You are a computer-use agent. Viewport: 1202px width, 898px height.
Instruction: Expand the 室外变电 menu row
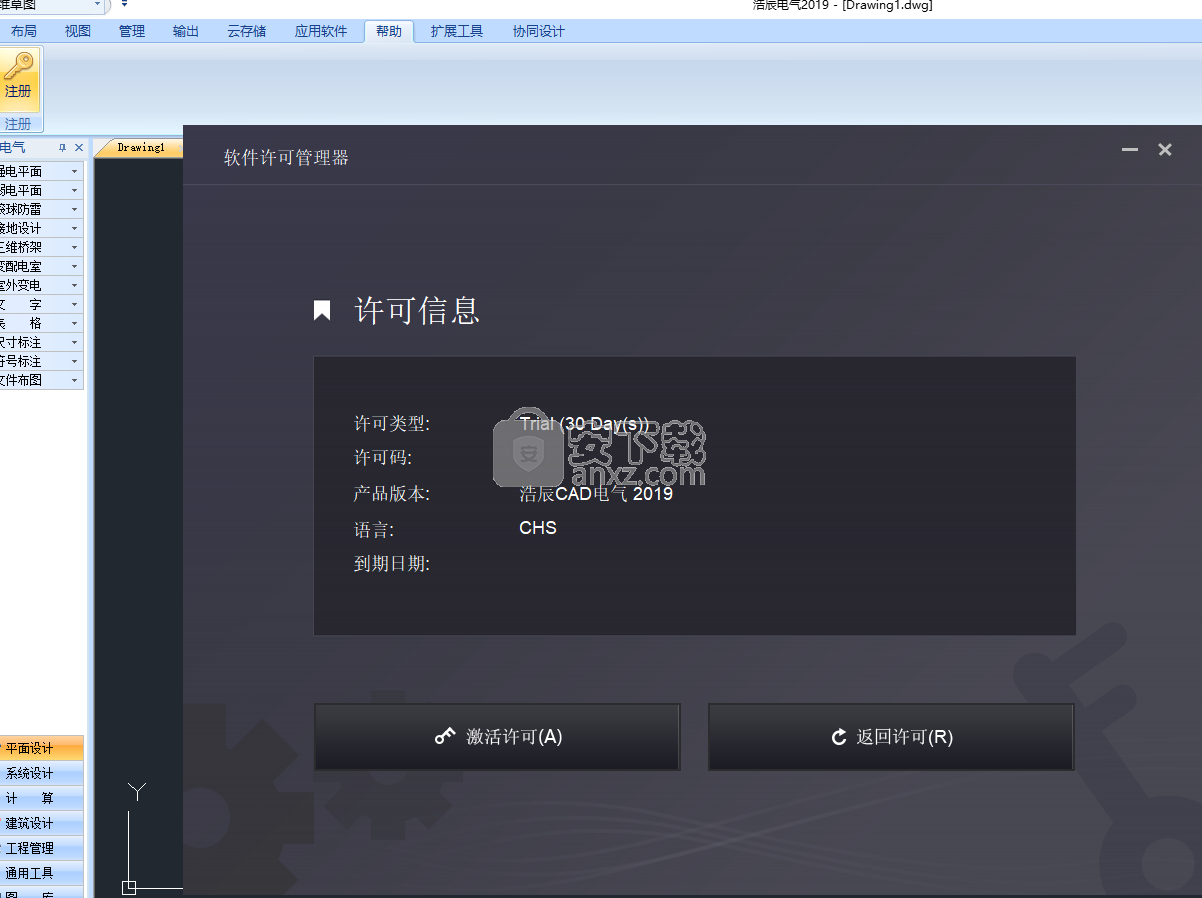tap(41, 285)
